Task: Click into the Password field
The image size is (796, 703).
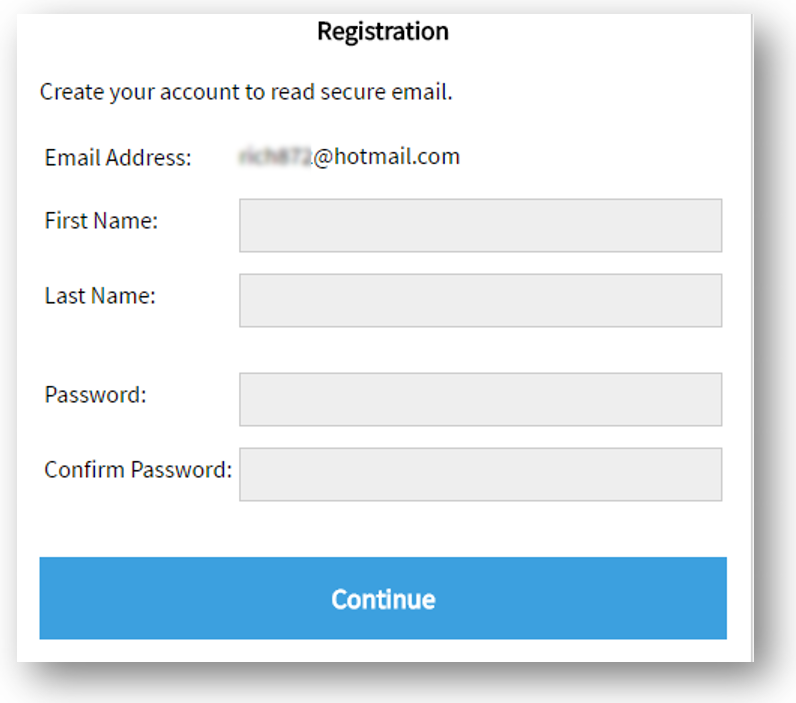Action: pos(480,399)
